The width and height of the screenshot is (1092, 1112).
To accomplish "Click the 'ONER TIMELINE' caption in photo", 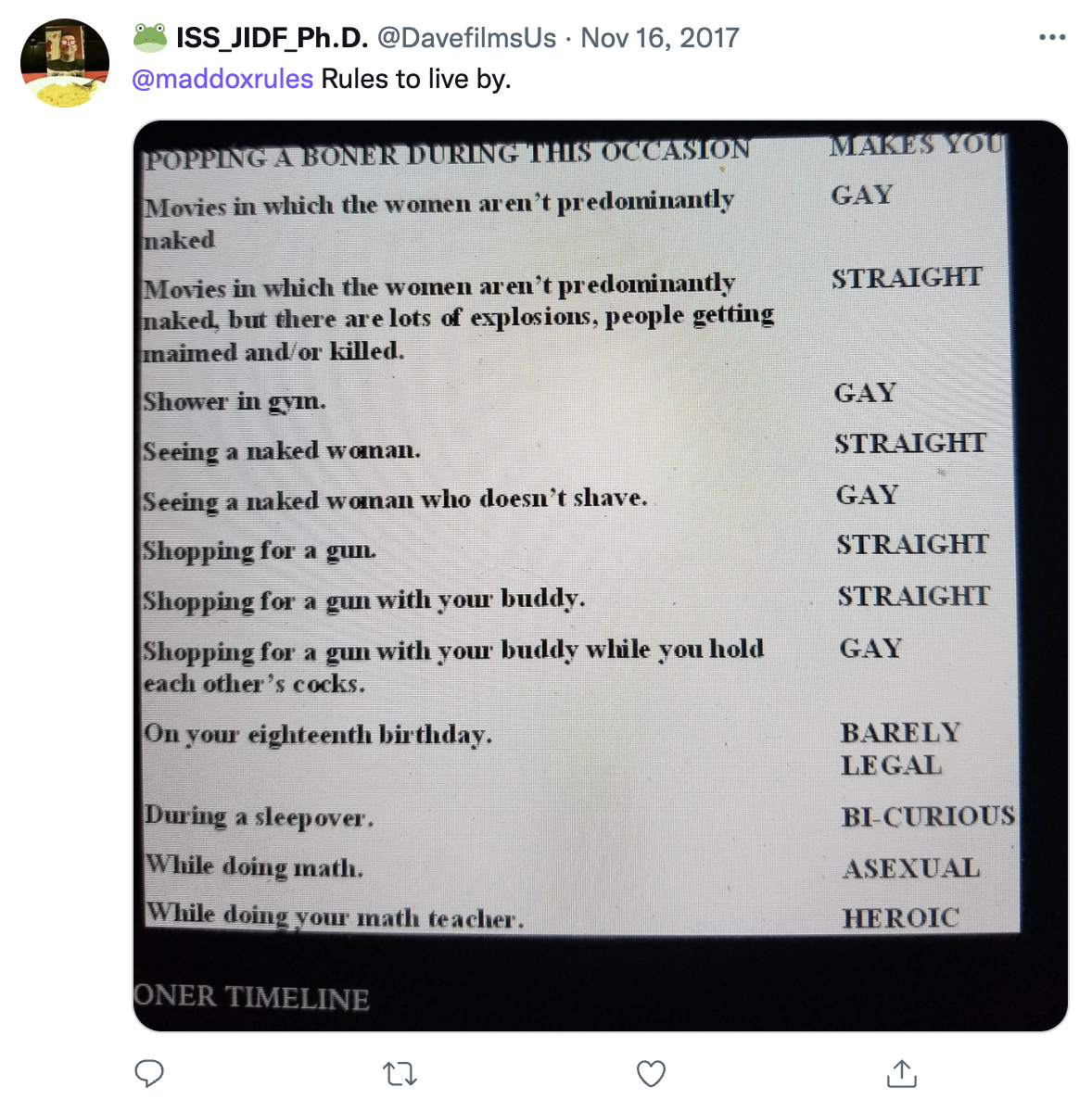I will (252, 997).
